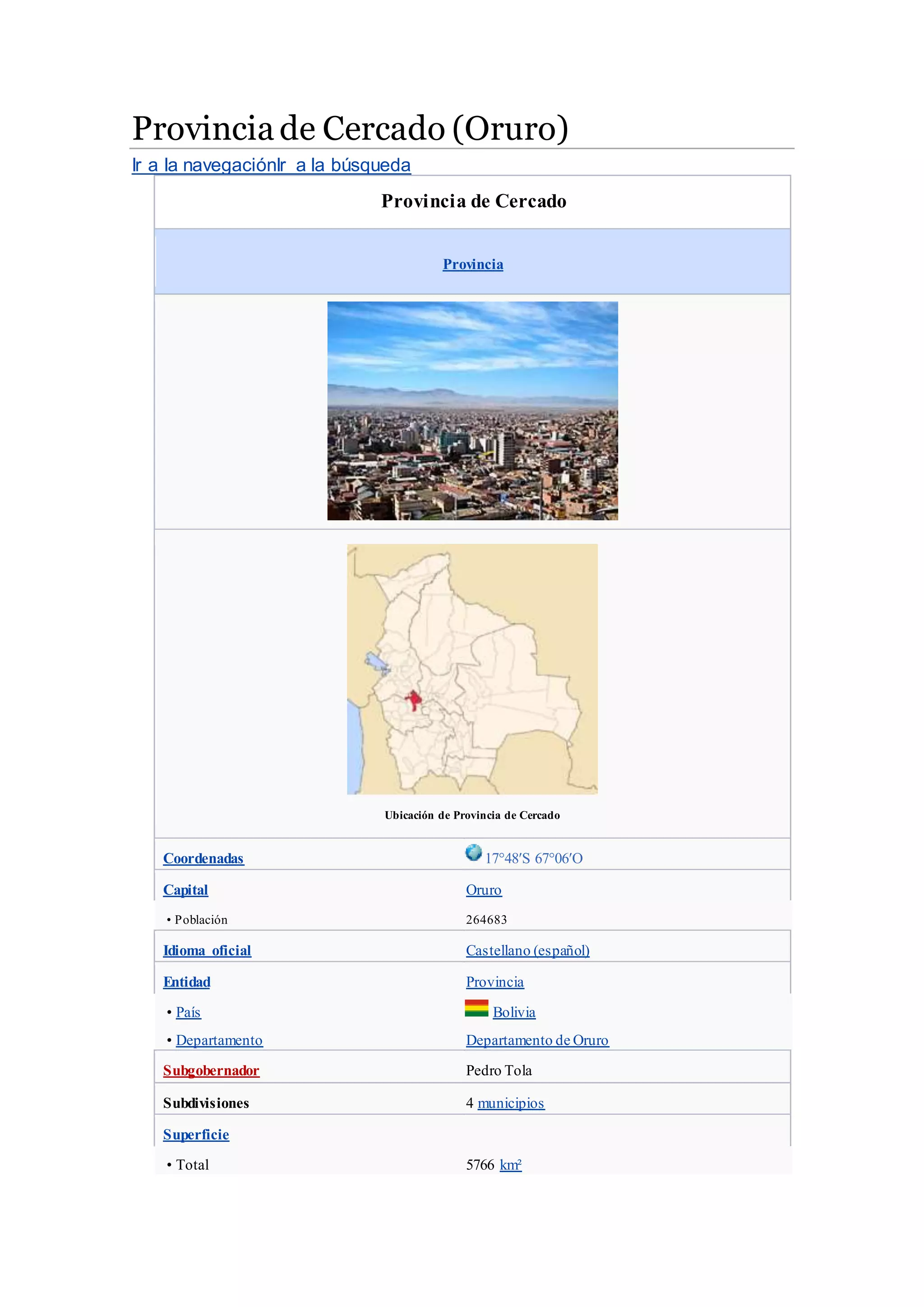Viewport: 924px width, 1307px height.
Task: Open the municipios link
Action: (511, 1103)
